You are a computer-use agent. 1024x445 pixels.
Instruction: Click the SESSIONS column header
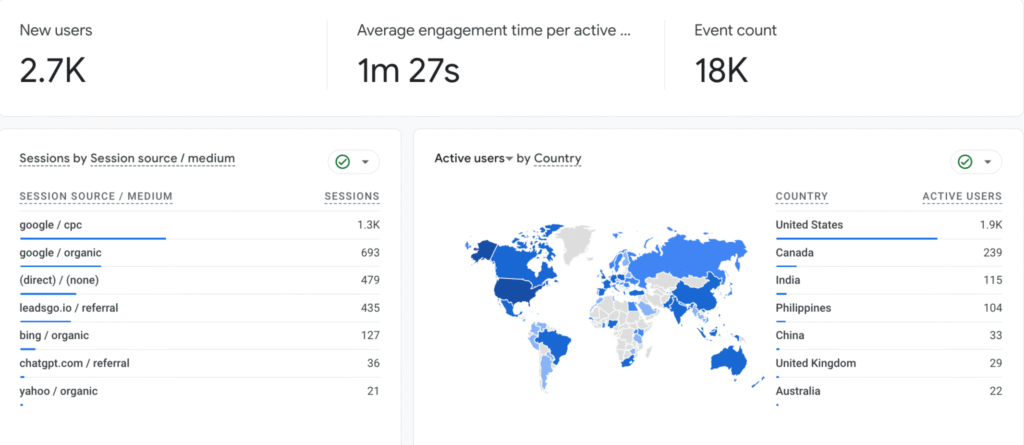[x=352, y=196]
